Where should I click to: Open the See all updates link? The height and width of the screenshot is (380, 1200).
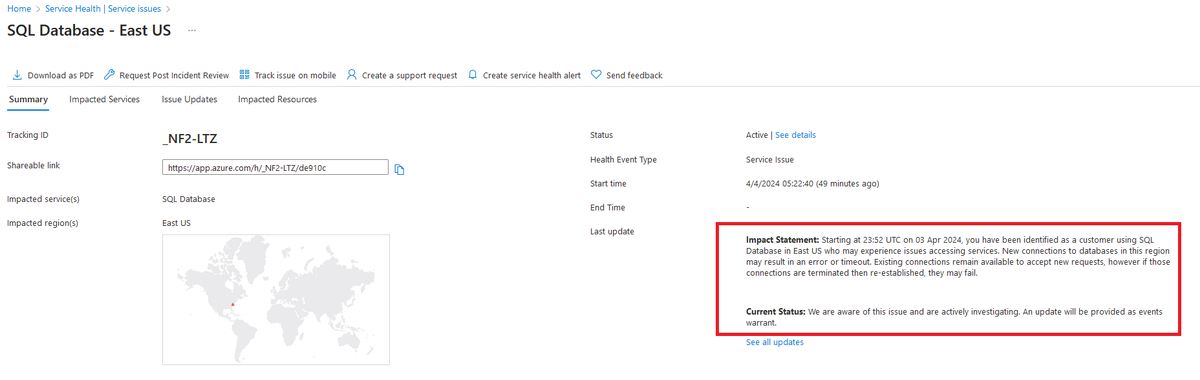[775, 342]
